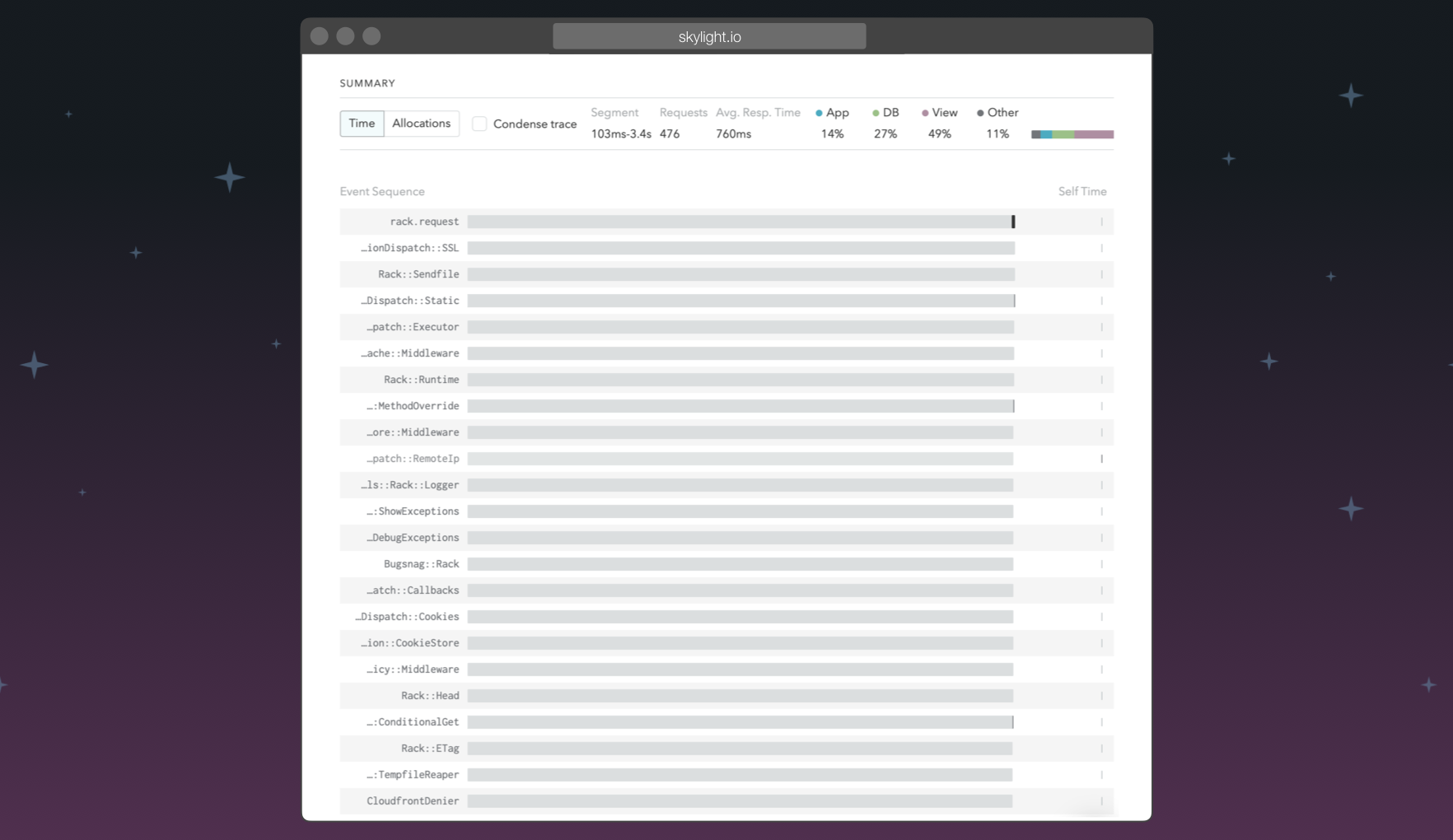Viewport: 1453px width, 840px height.
Task: Switch to the Time tab
Action: pyautogui.click(x=362, y=124)
